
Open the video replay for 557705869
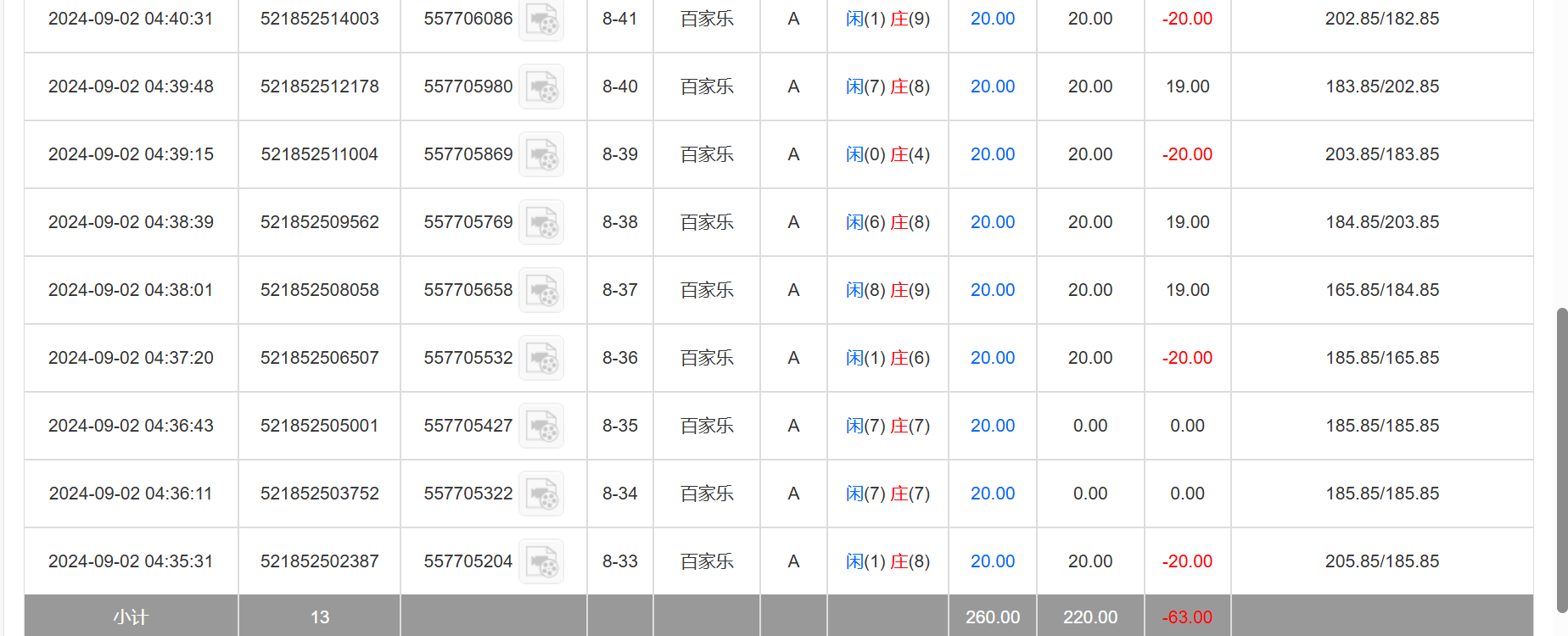[x=541, y=154]
